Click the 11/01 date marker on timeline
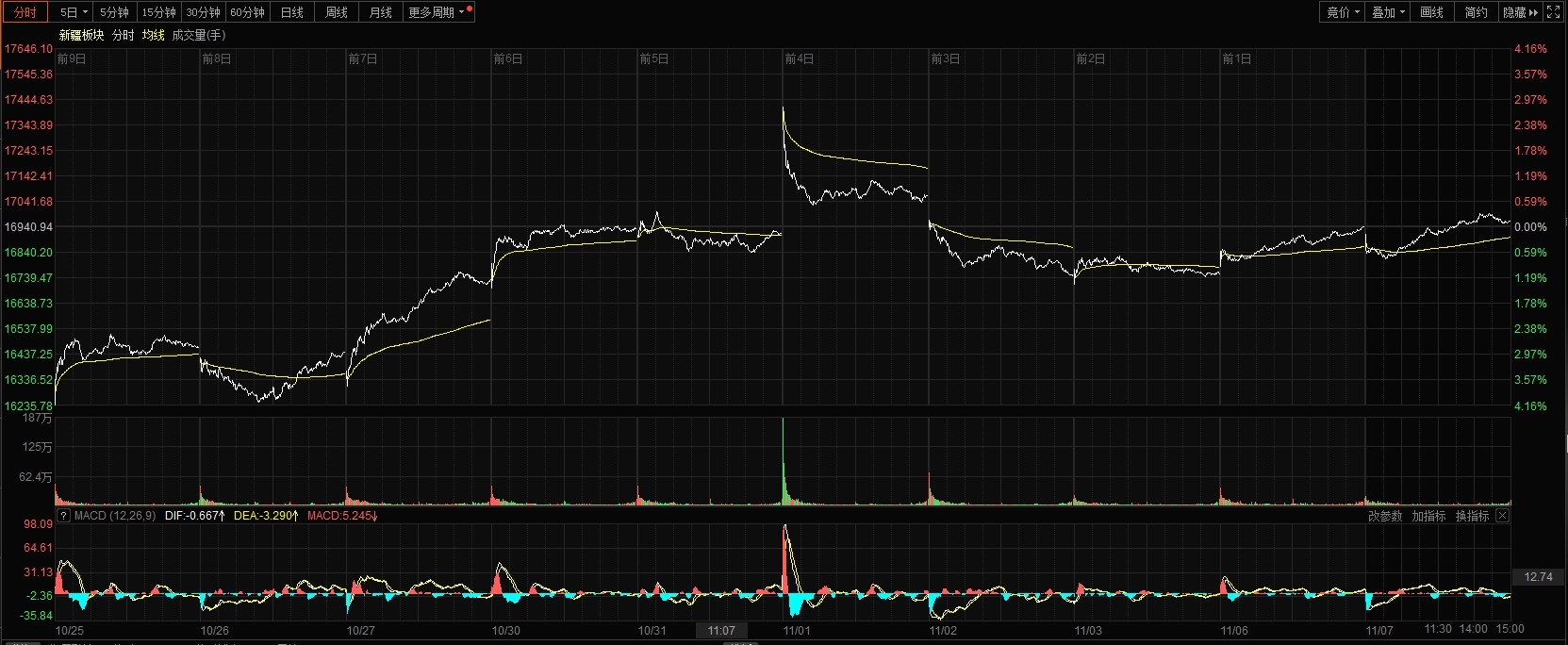The image size is (1568, 645). click(x=797, y=630)
